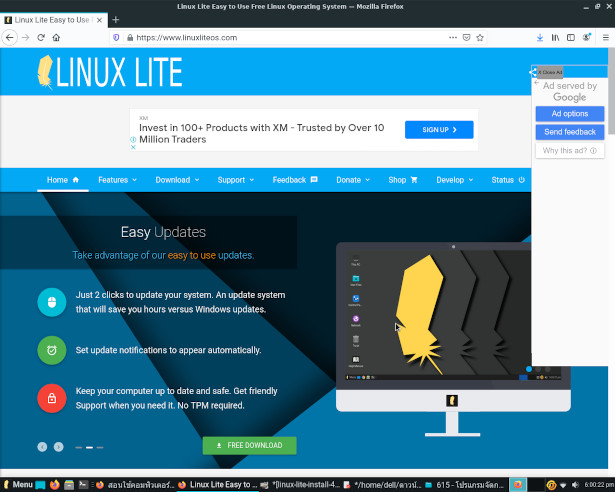The image size is (615, 492).
Task: Close the XM banner ad with X
Action: pyautogui.click(x=133, y=147)
